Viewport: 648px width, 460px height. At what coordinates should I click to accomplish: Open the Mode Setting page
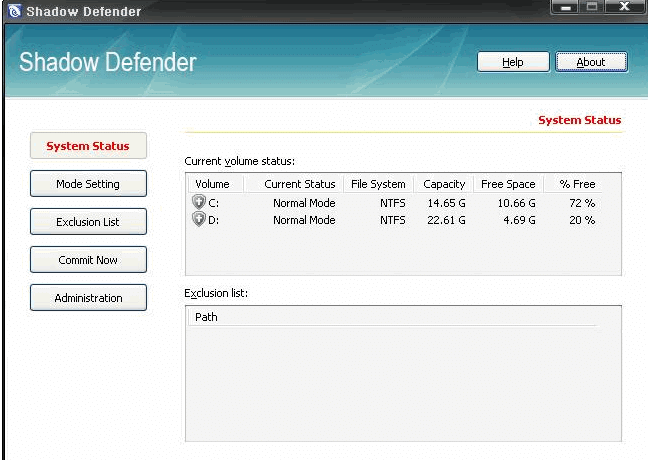pyautogui.click(x=88, y=184)
